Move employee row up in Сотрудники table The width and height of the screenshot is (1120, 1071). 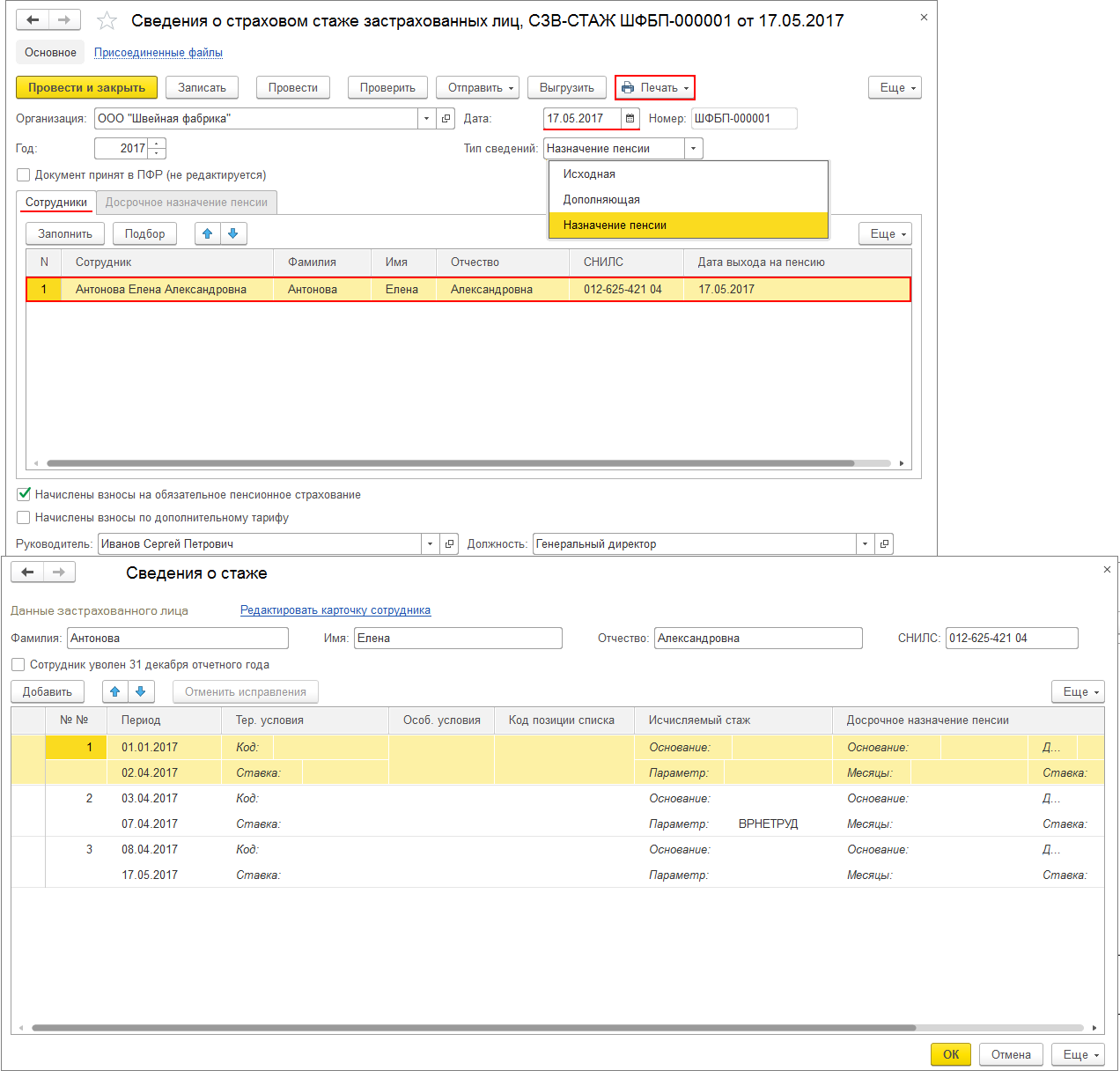coord(208,233)
